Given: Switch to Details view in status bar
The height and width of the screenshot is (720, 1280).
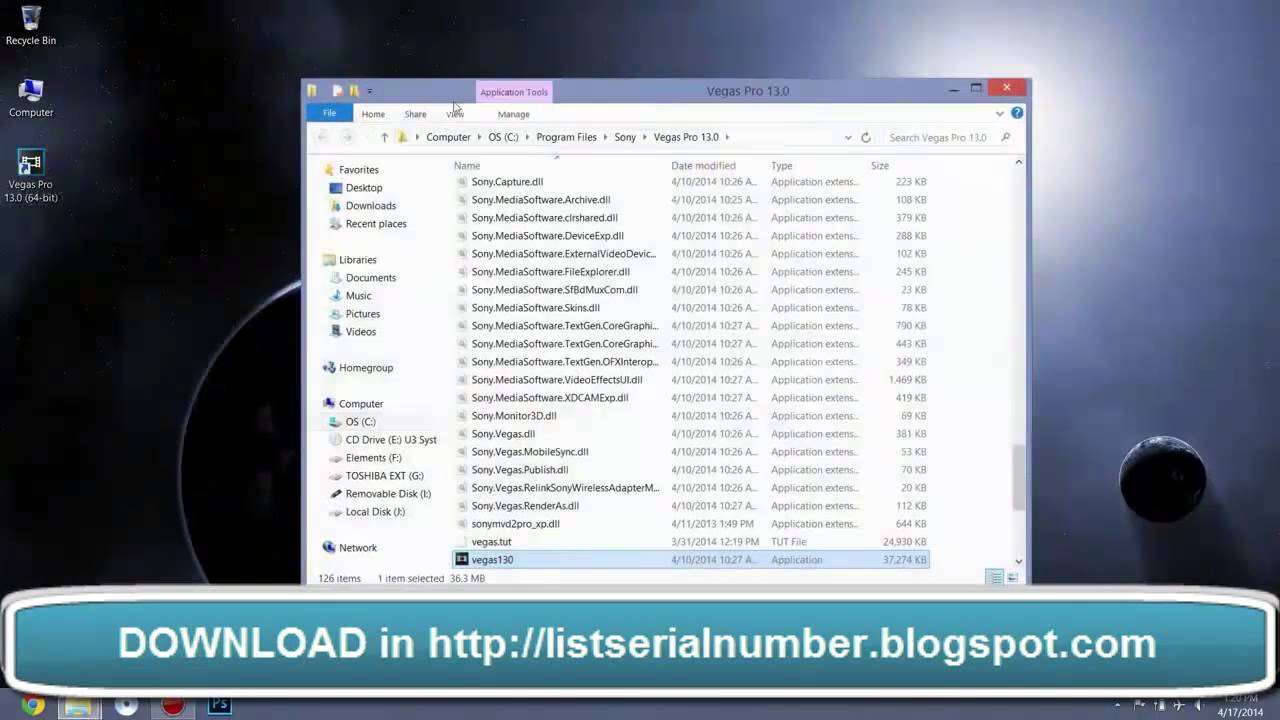Looking at the screenshot, I should click(x=995, y=578).
